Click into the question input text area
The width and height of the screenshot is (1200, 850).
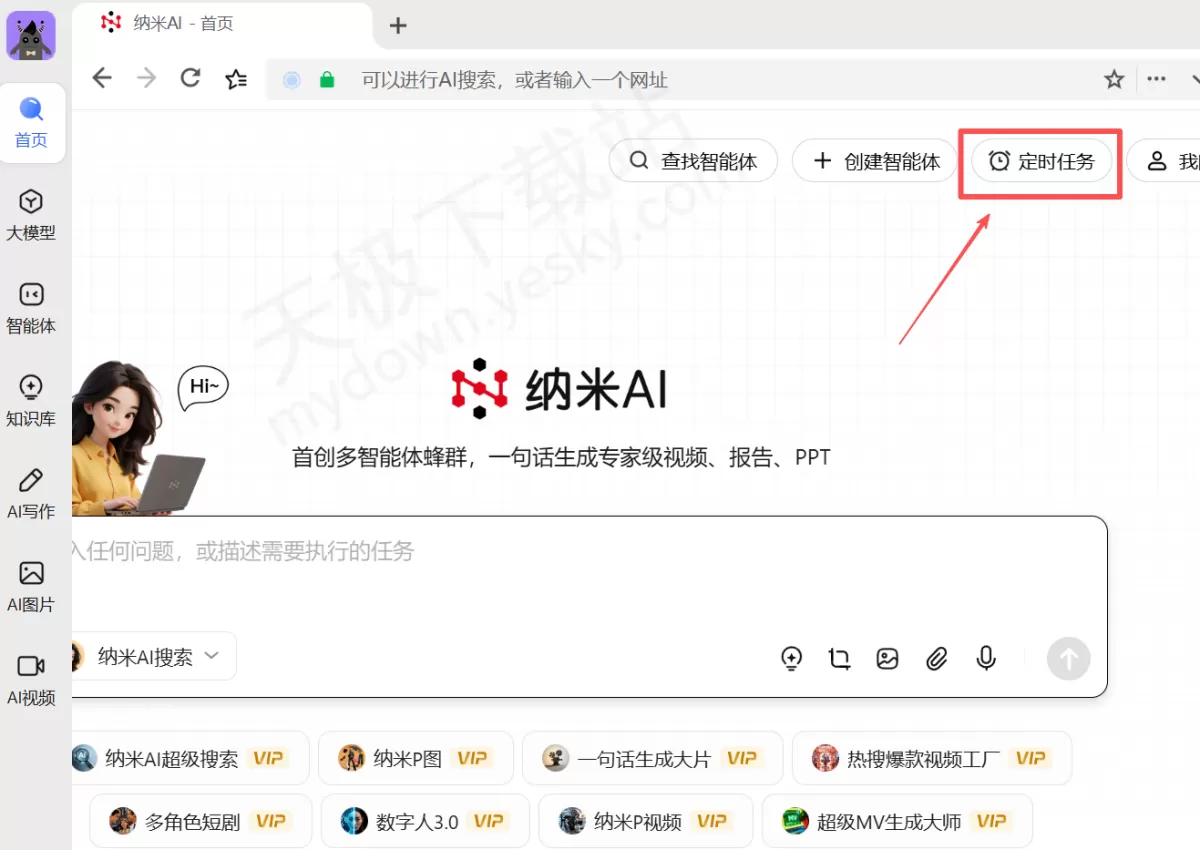tap(590, 552)
